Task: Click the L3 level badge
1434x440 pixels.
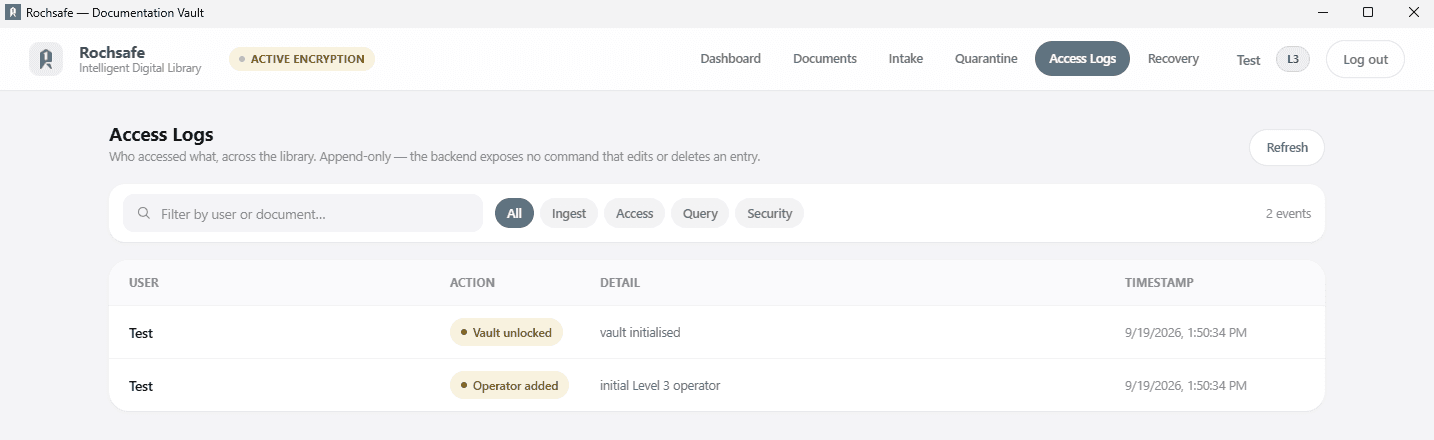Action: pyautogui.click(x=1293, y=59)
